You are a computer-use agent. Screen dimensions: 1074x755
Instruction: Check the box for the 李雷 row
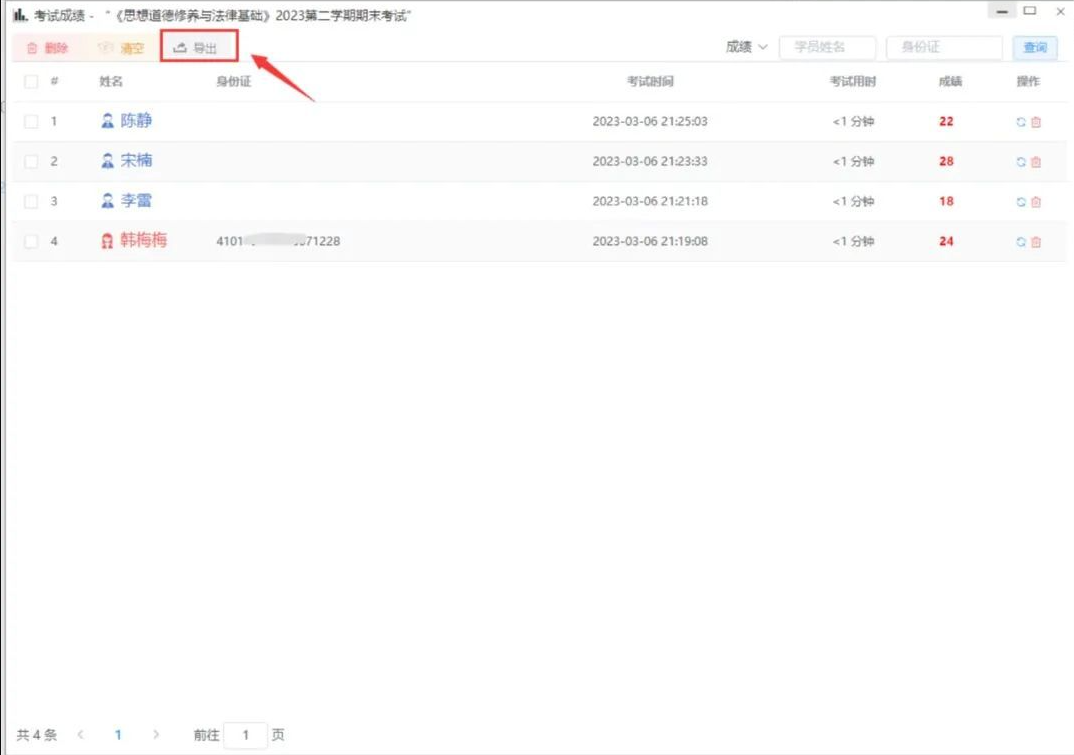coord(31,201)
